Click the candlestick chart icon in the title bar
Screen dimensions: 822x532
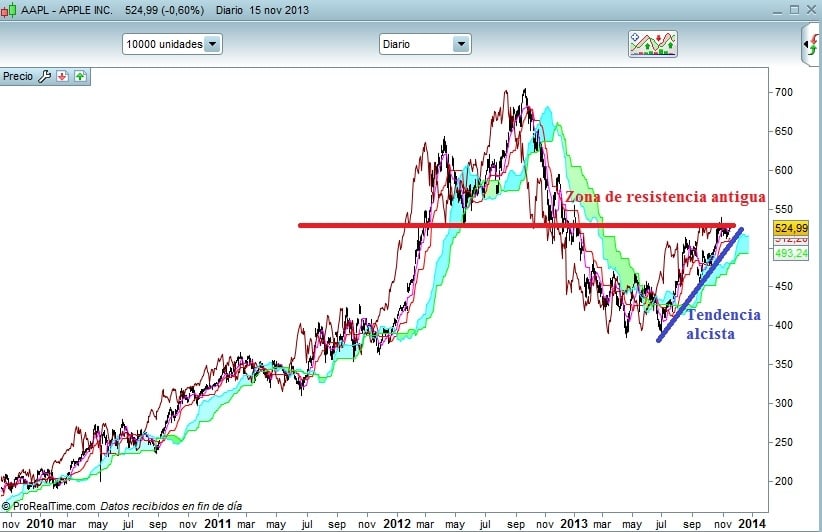[8, 10]
